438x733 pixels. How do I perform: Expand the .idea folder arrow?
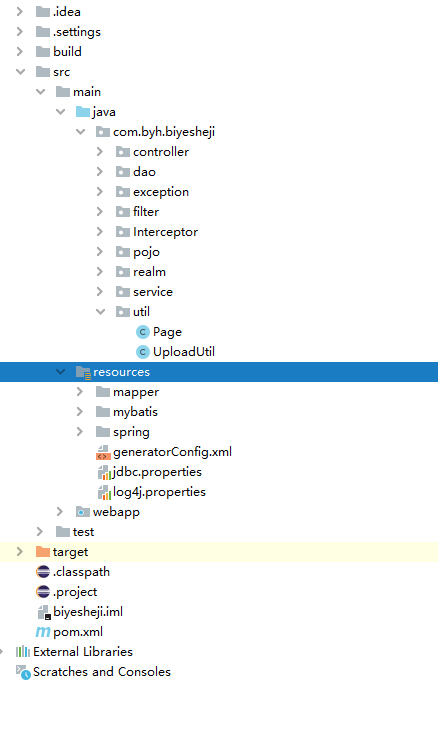pyautogui.click(x=20, y=12)
